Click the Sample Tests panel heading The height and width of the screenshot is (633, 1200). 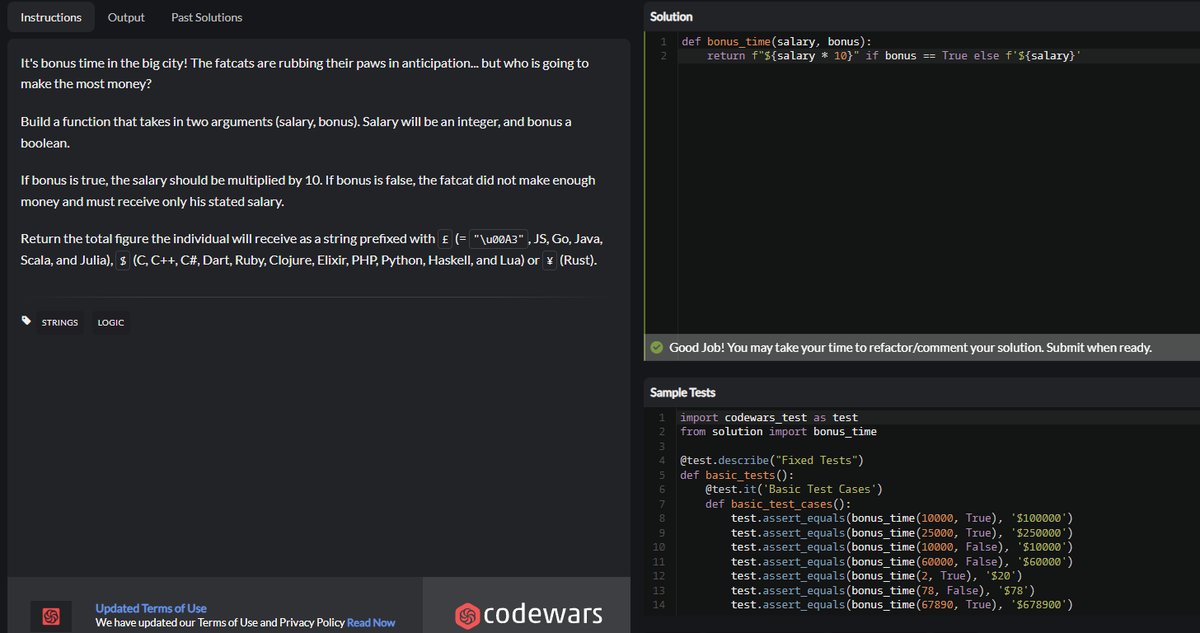tap(682, 393)
